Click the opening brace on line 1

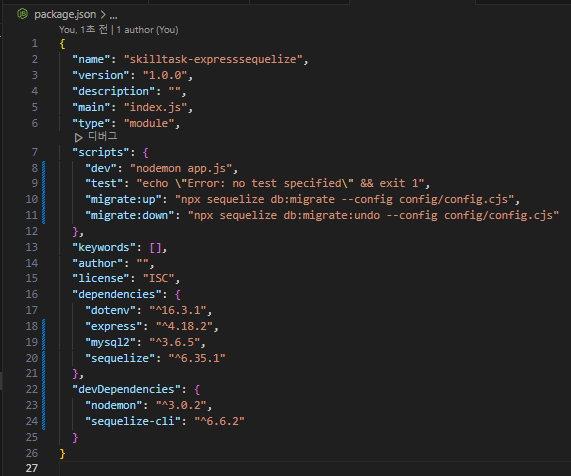click(x=62, y=44)
